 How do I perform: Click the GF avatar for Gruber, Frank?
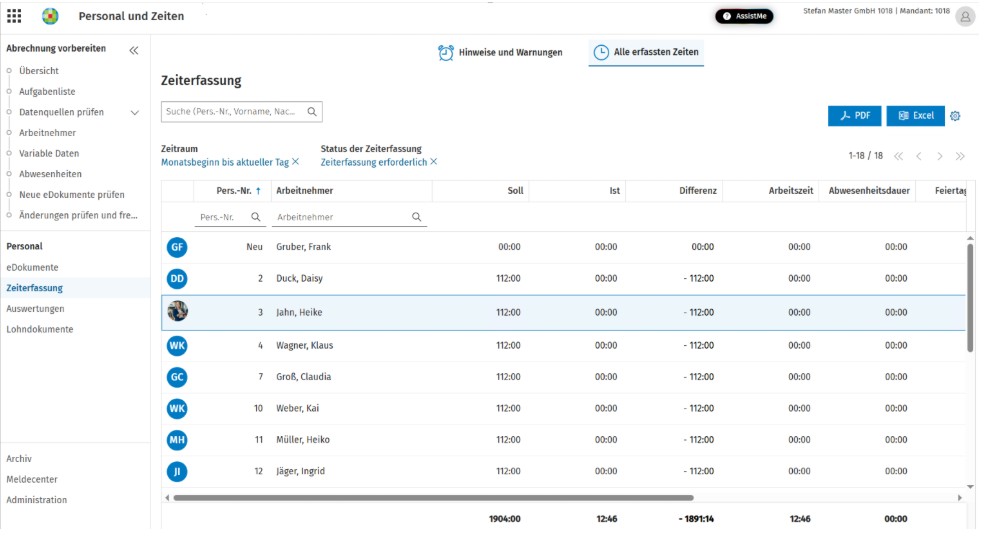pos(177,247)
